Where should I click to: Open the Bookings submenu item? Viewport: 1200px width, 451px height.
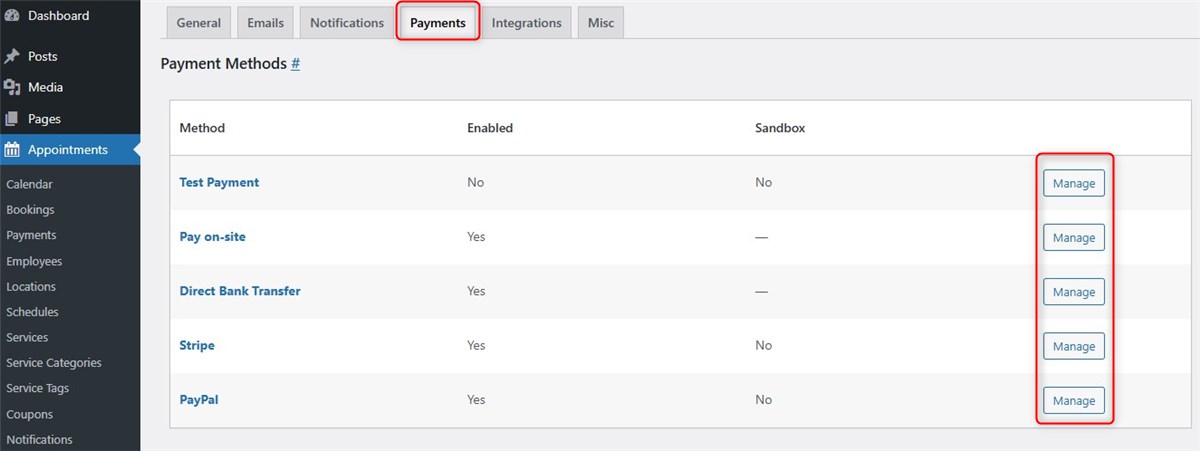[30, 210]
